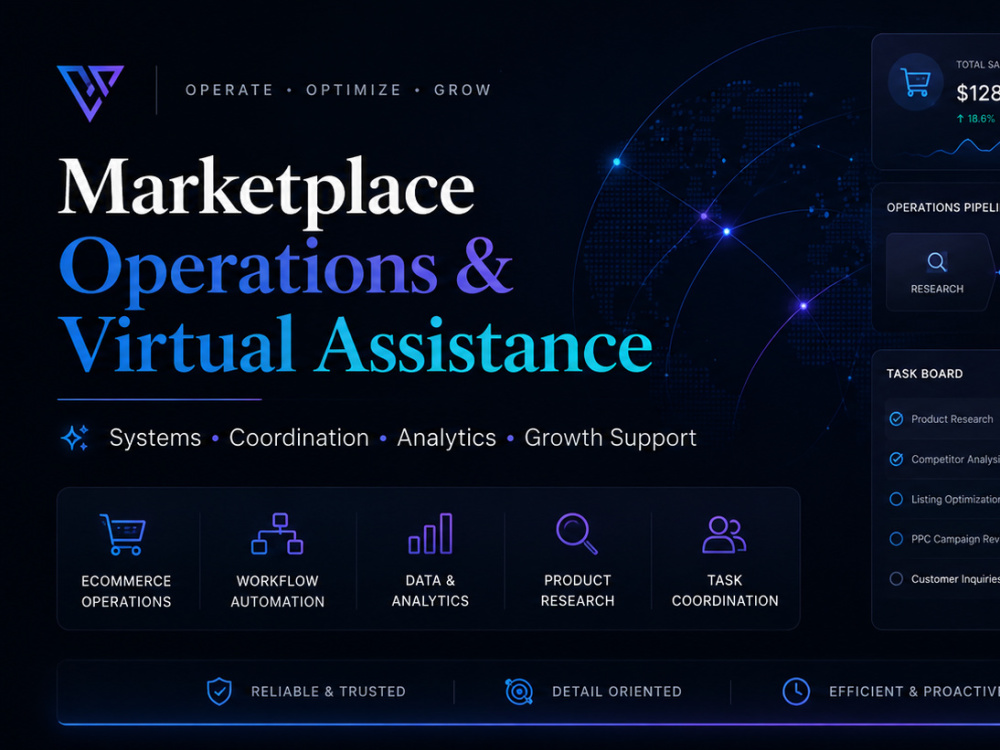Image resolution: width=1000 pixels, height=750 pixels.
Task: Click the Reliable & Trusted text
Action: coord(328,691)
